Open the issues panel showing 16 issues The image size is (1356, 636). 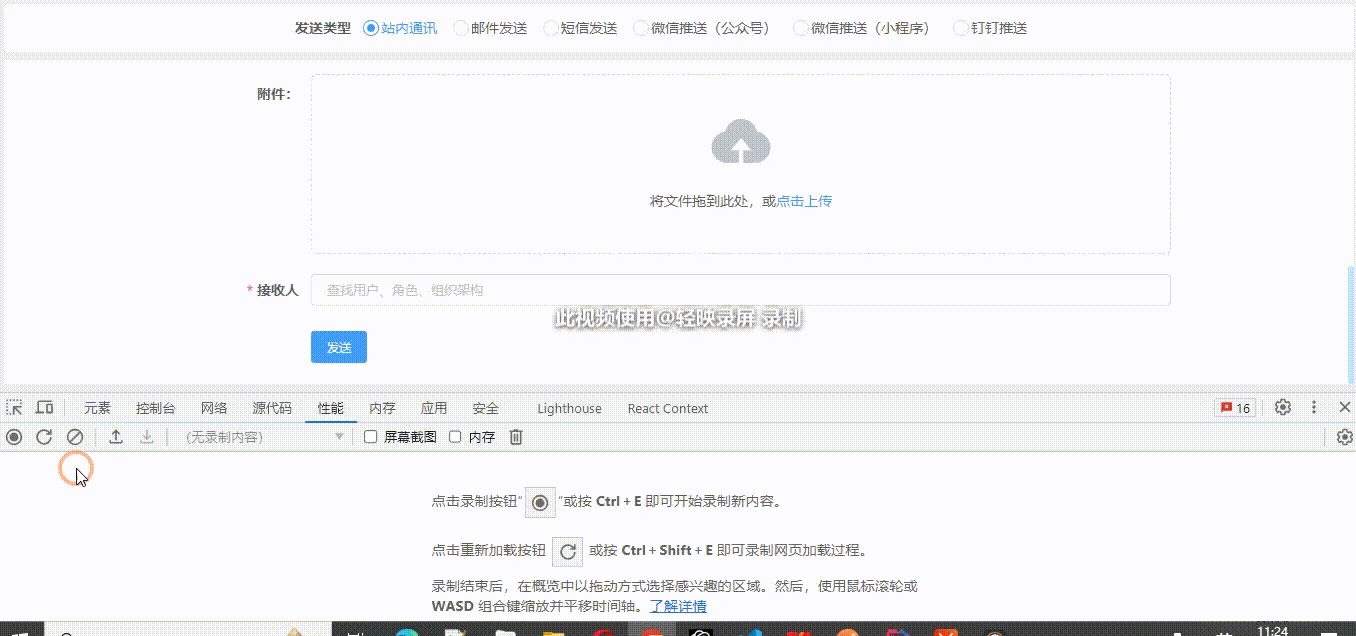(1234, 407)
